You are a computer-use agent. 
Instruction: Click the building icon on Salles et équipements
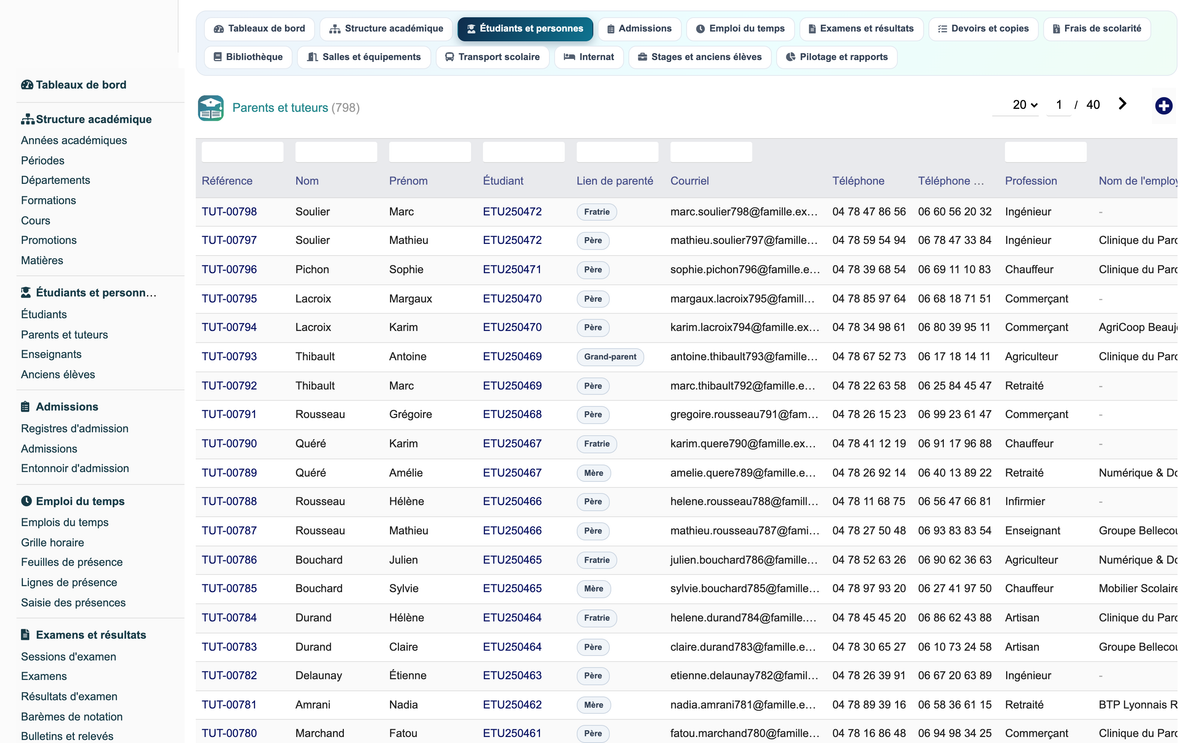312,57
